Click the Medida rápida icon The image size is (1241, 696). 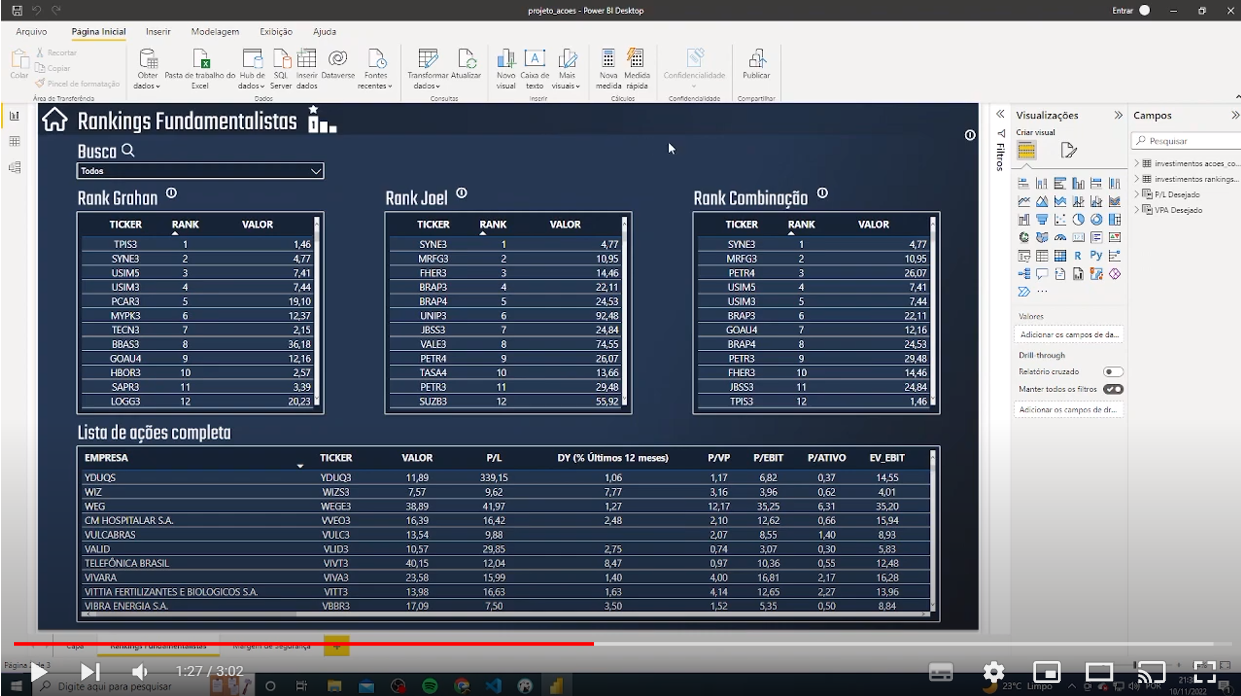point(636,58)
